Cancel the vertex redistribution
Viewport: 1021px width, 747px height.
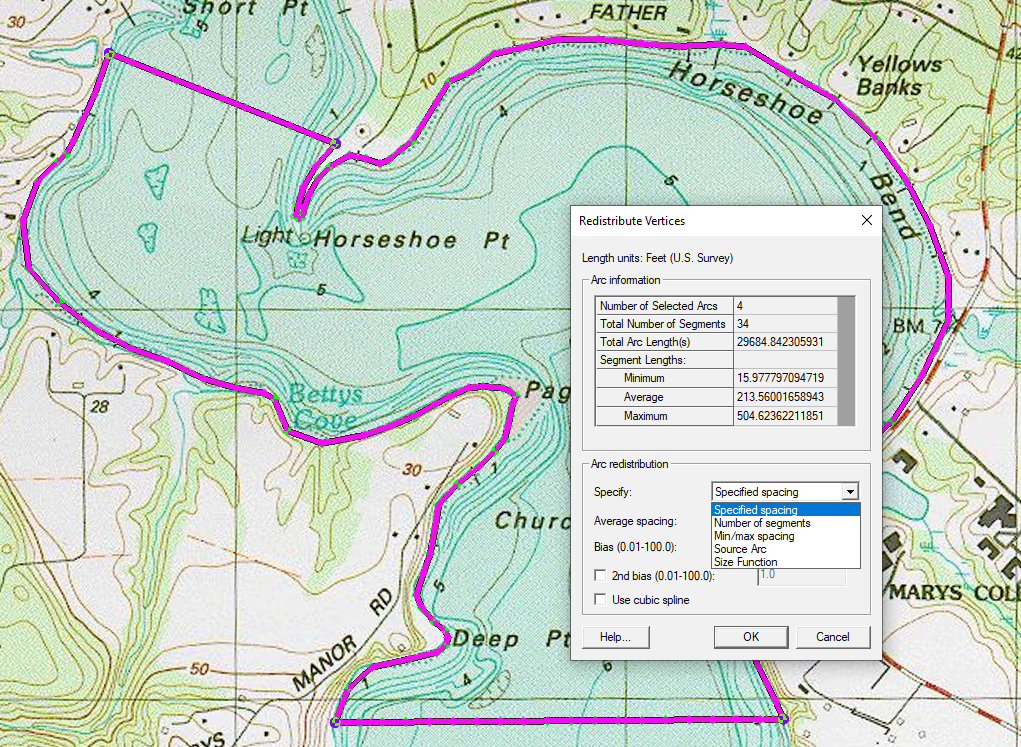pyautogui.click(x=833, y=637)
